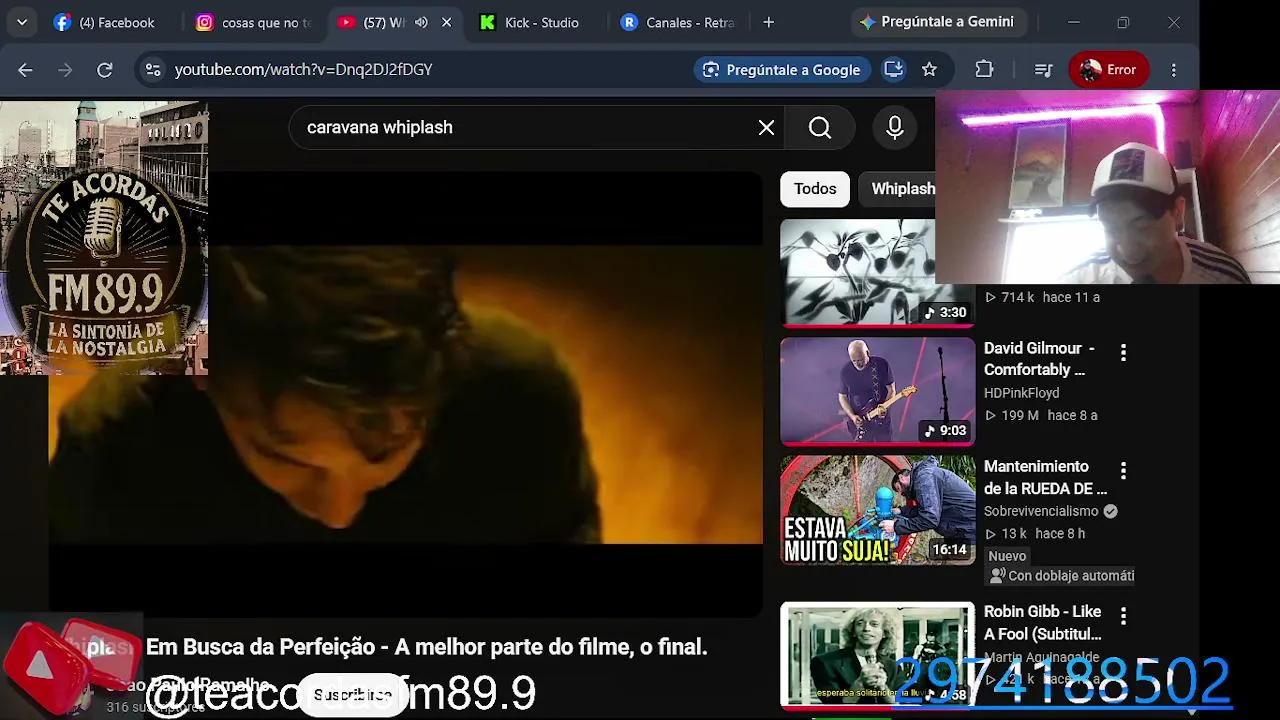Visit the HDPinkFloyd channel
Viewport: 1280px width, 720px height.
click(1021, 393)
